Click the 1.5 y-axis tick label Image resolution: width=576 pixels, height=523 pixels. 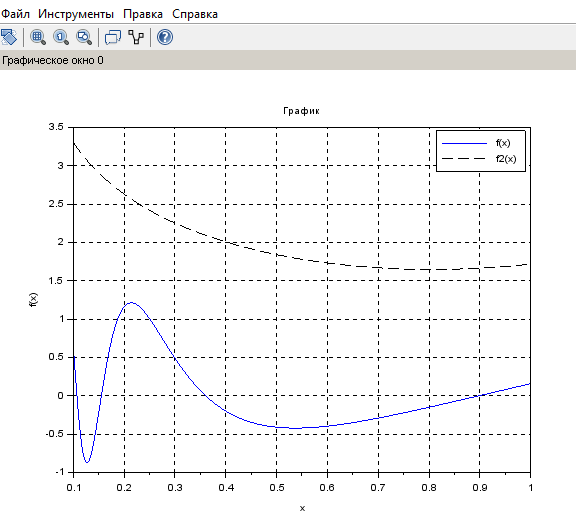point(56,281)
